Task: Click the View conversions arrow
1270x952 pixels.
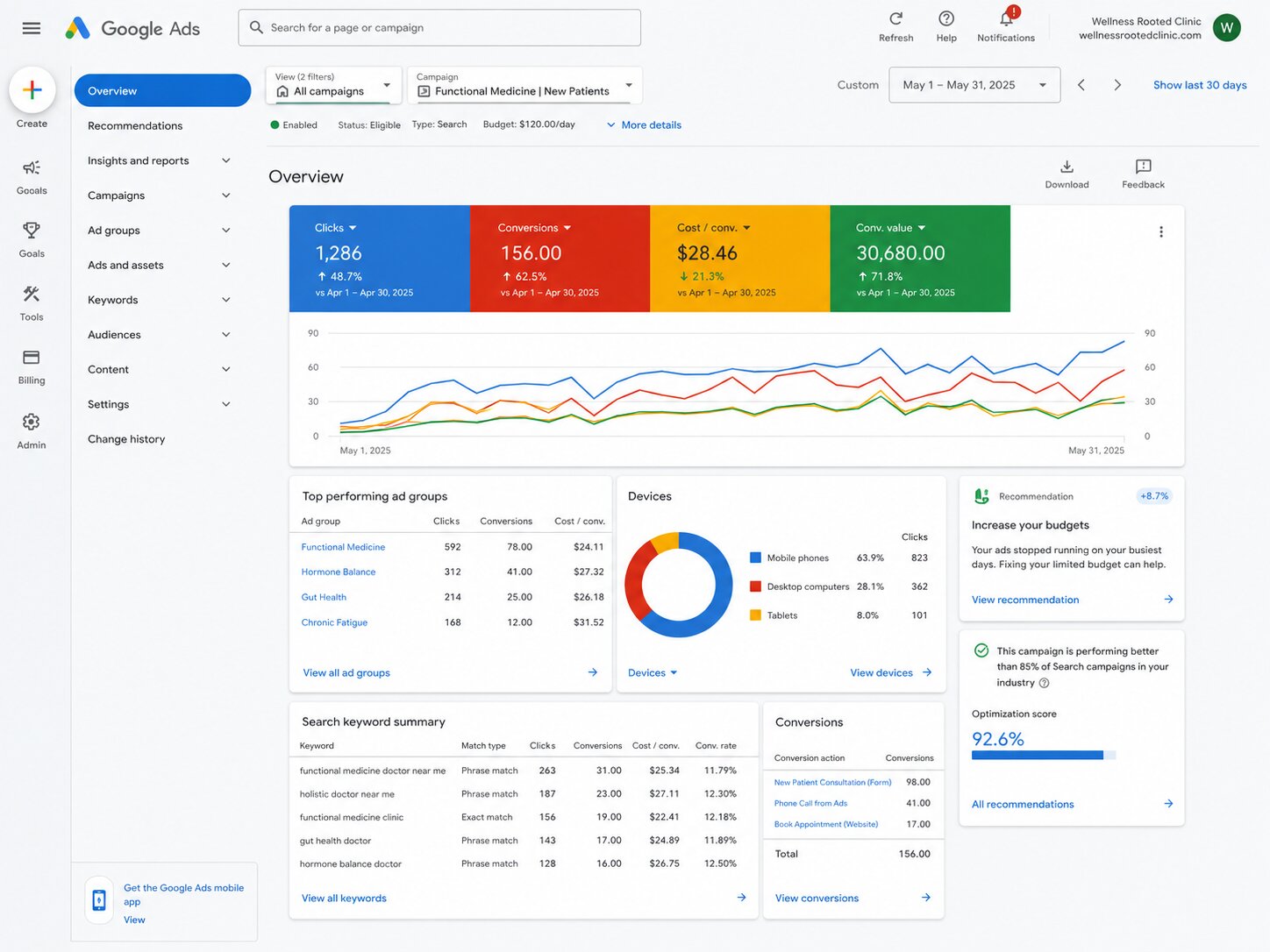Action: (926, 898)
